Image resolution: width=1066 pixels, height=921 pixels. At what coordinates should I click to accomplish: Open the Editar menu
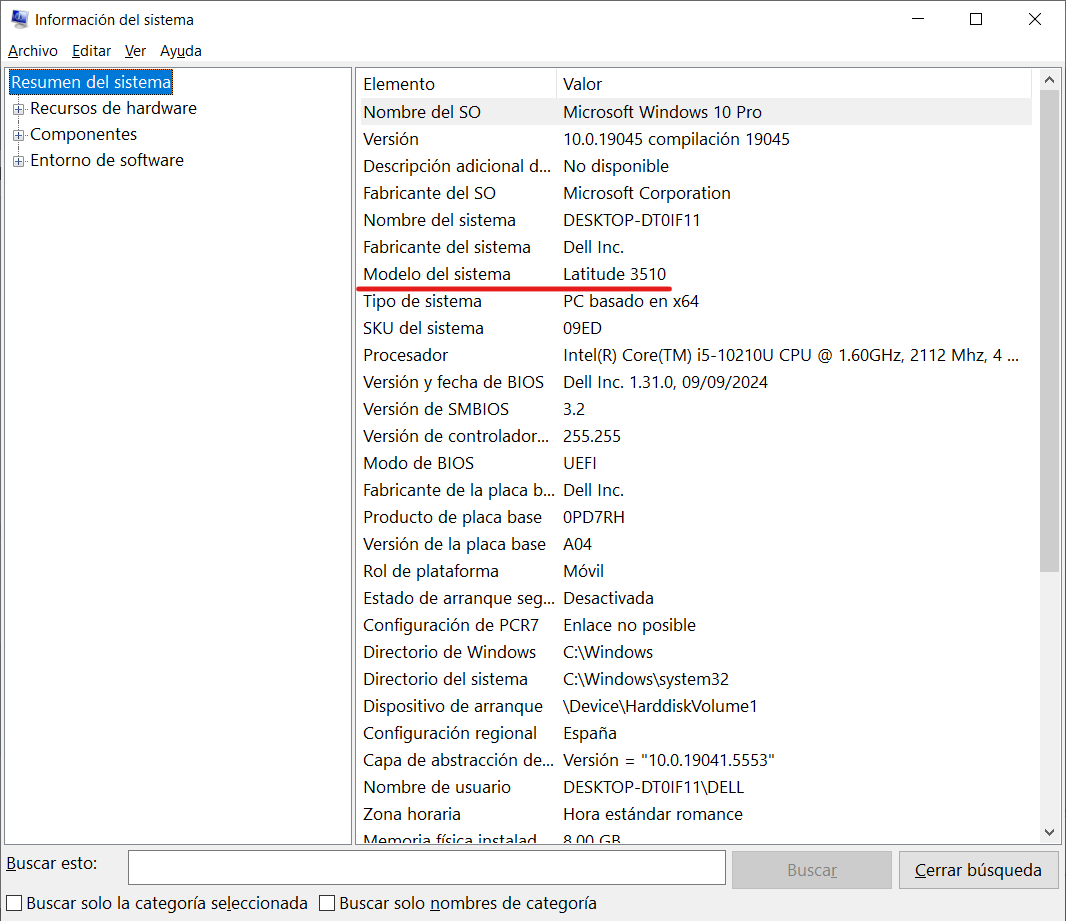[91, 51]
